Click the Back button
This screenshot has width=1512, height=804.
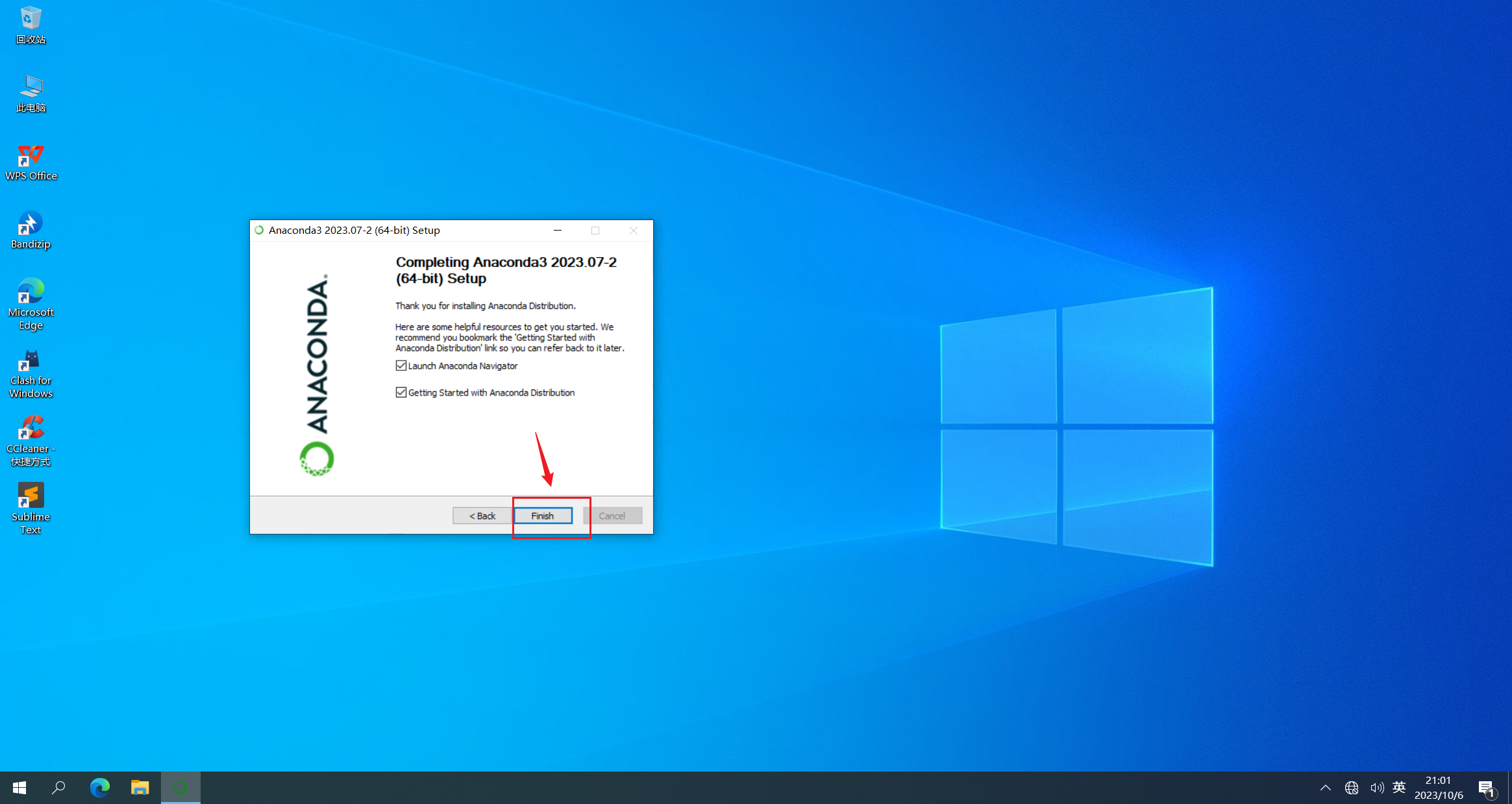[x=482, y=516]
